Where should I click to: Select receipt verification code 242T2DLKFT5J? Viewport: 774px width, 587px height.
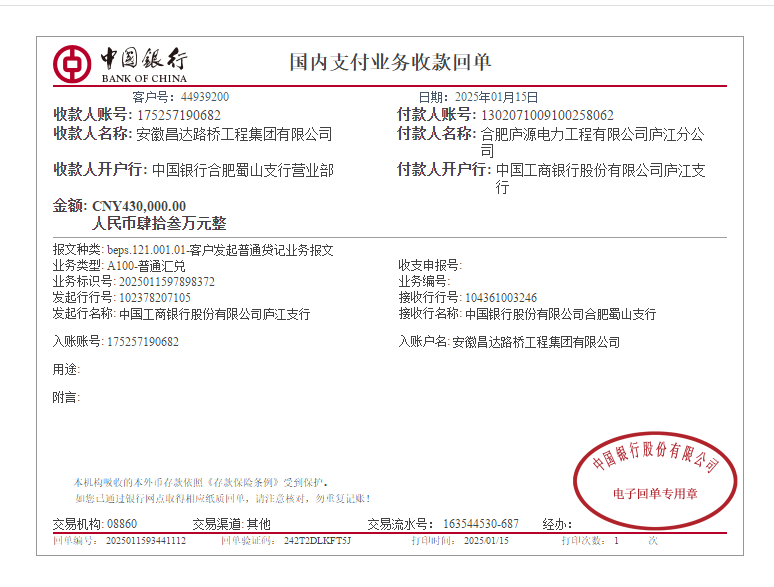click(x=317, y=541)
